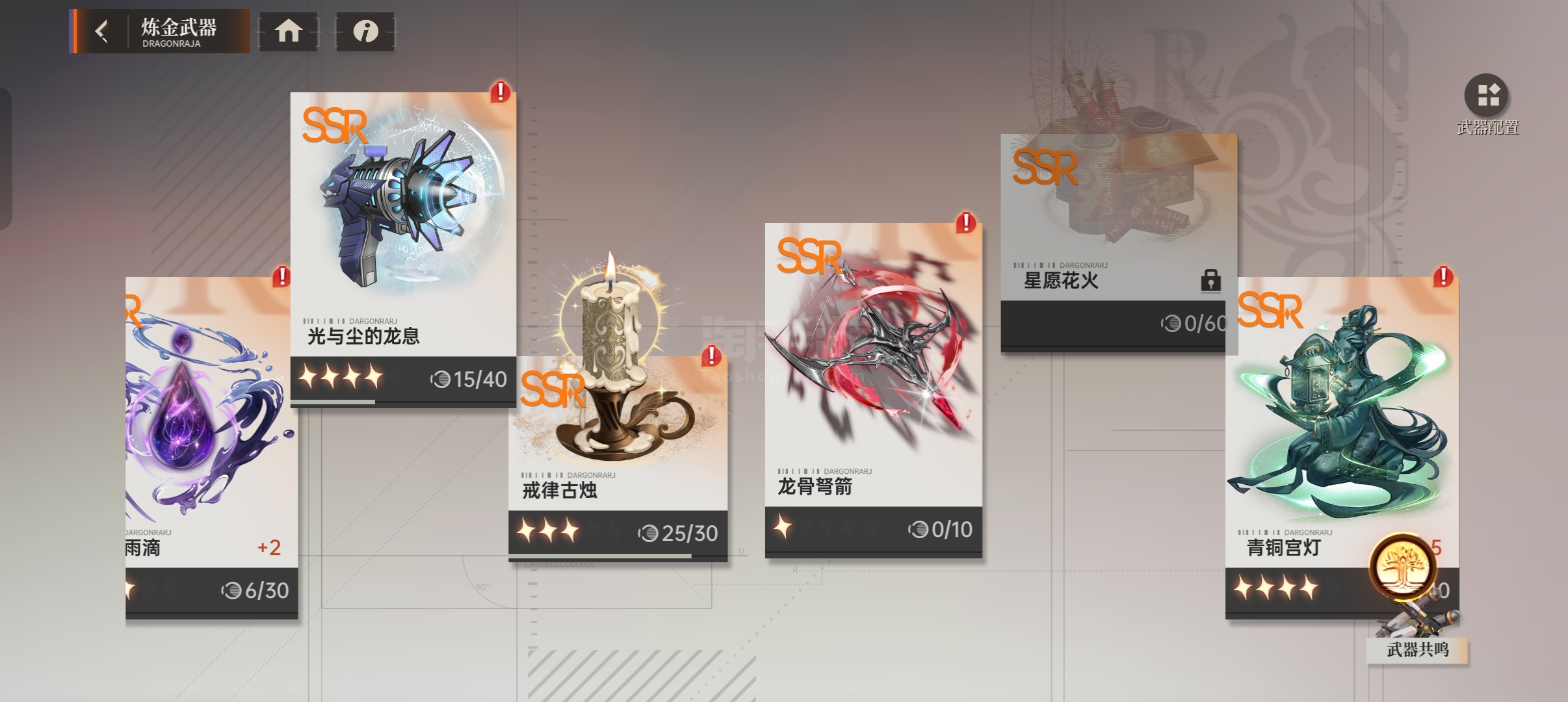Open 武器配置 weapon configuration icon

pos(1487,96)
